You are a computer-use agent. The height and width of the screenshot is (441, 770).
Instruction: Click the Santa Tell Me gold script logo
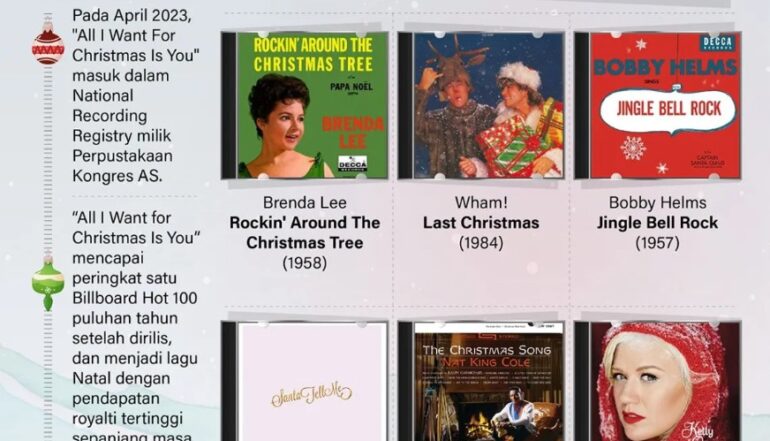[x=311, y=394]
